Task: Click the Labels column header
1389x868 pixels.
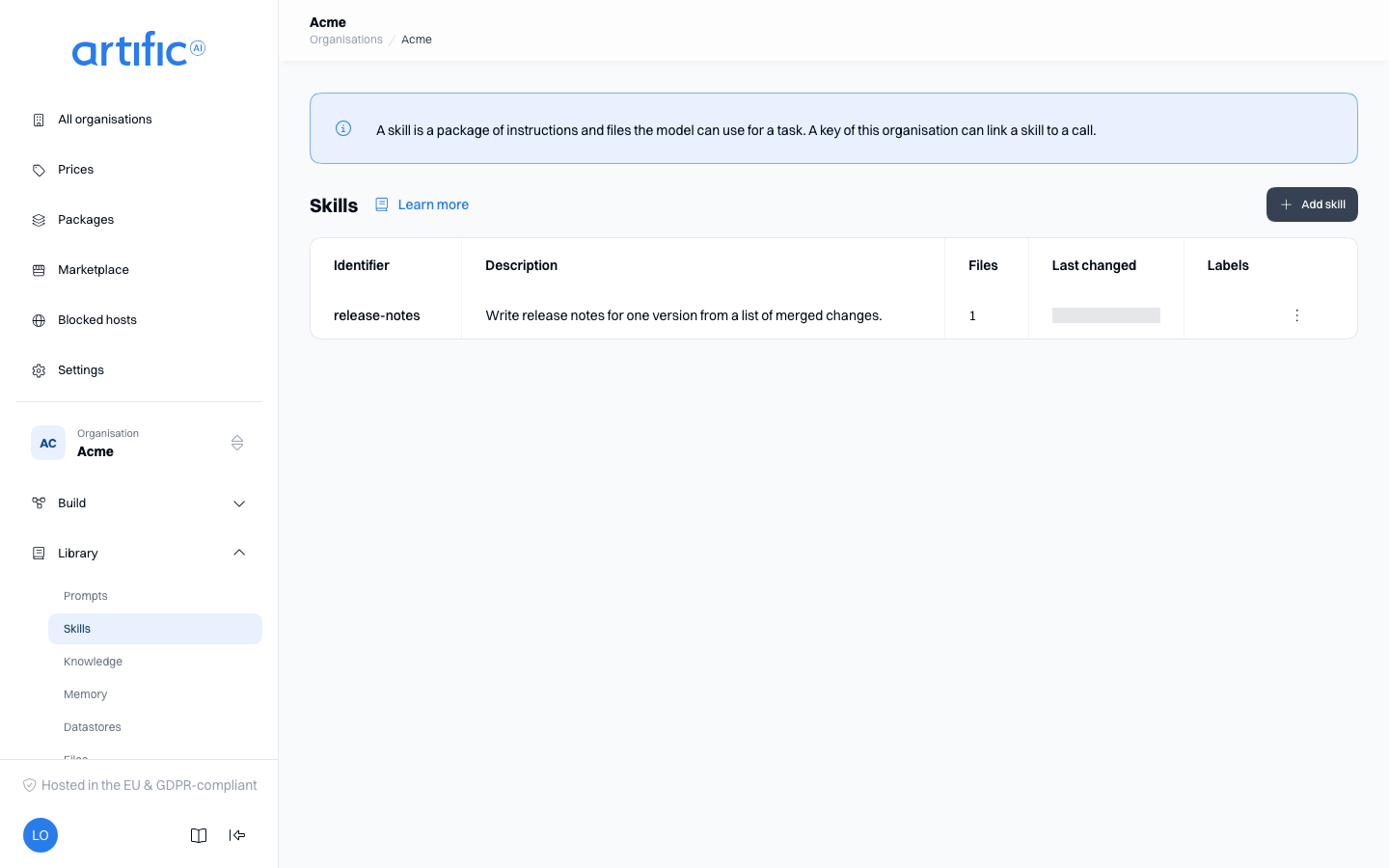Action: click(1228, 265)
